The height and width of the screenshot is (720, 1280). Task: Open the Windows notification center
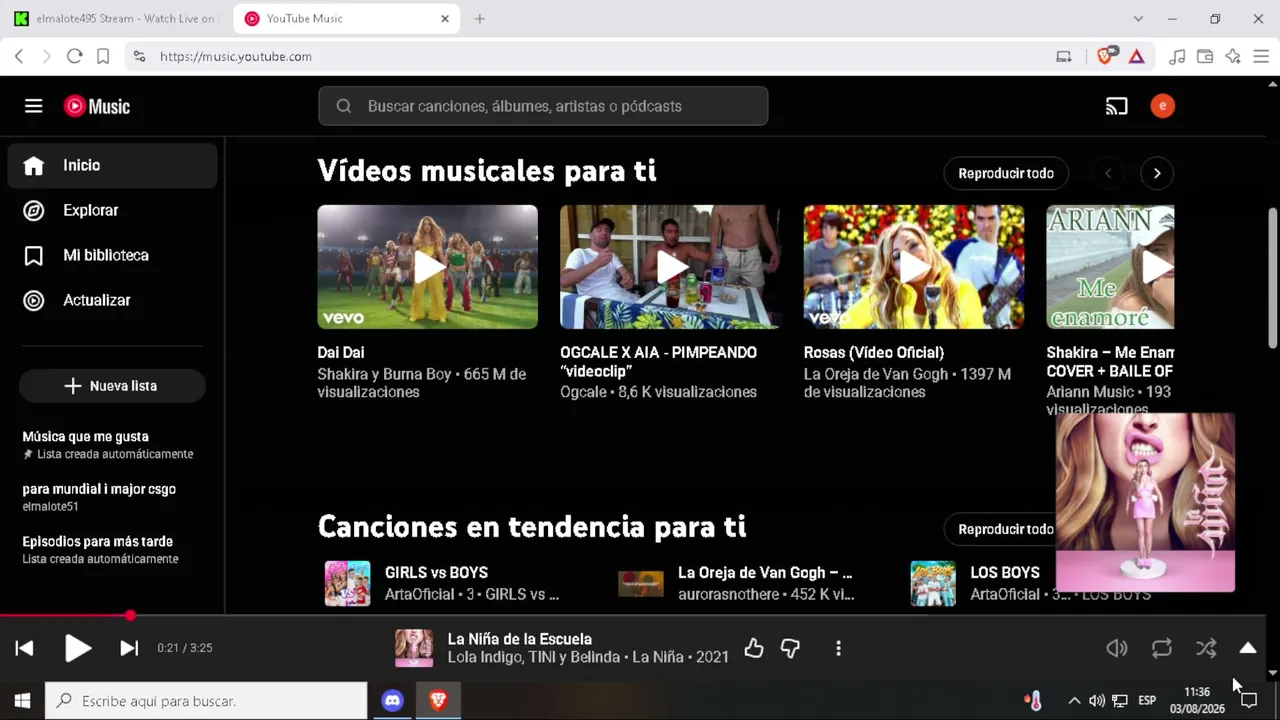click(x=1248, y=701)
